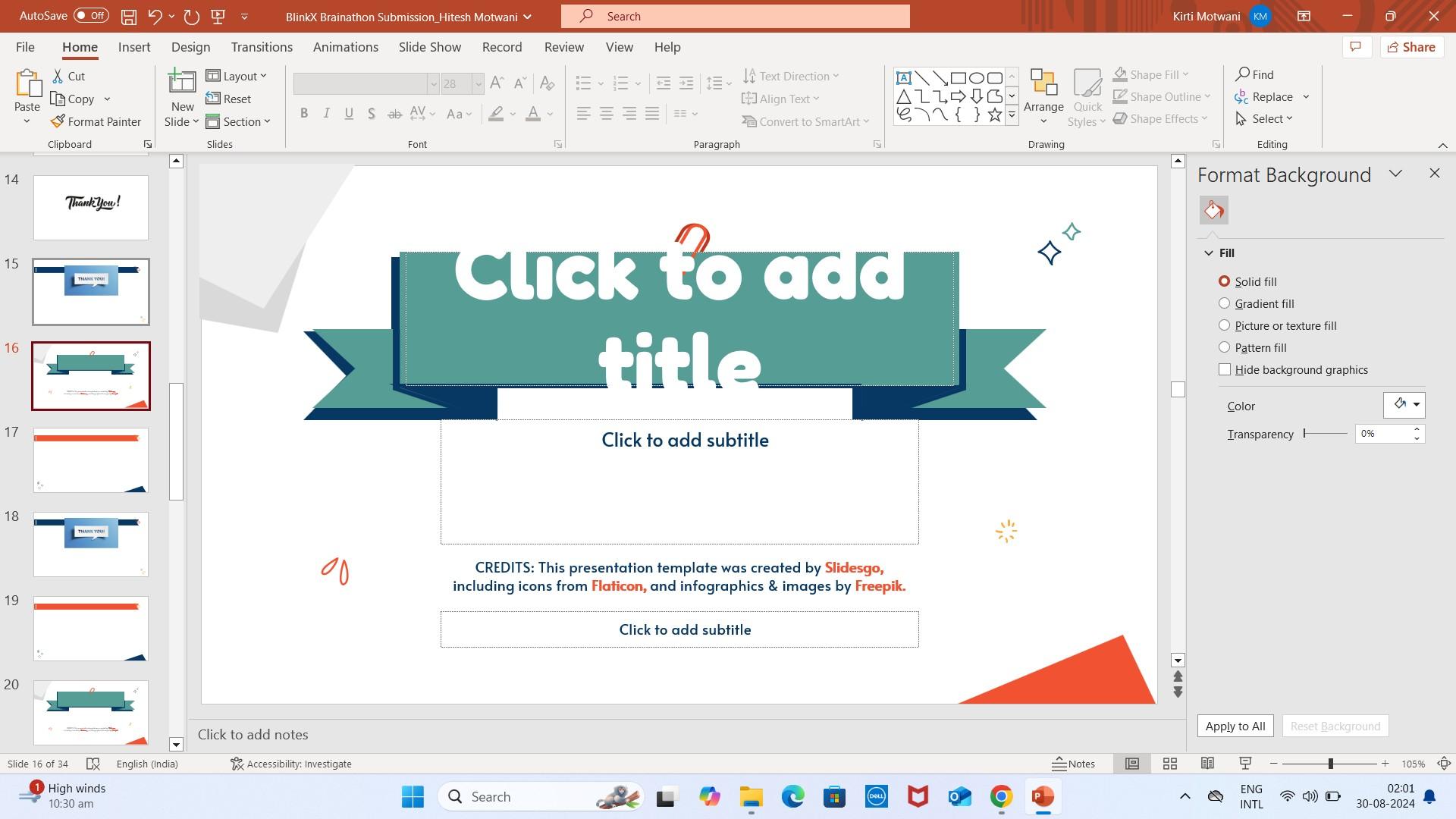Click Reading View icon in status bar
The width and height of the screenshot is (1456, 819).
click(1207, 764)
